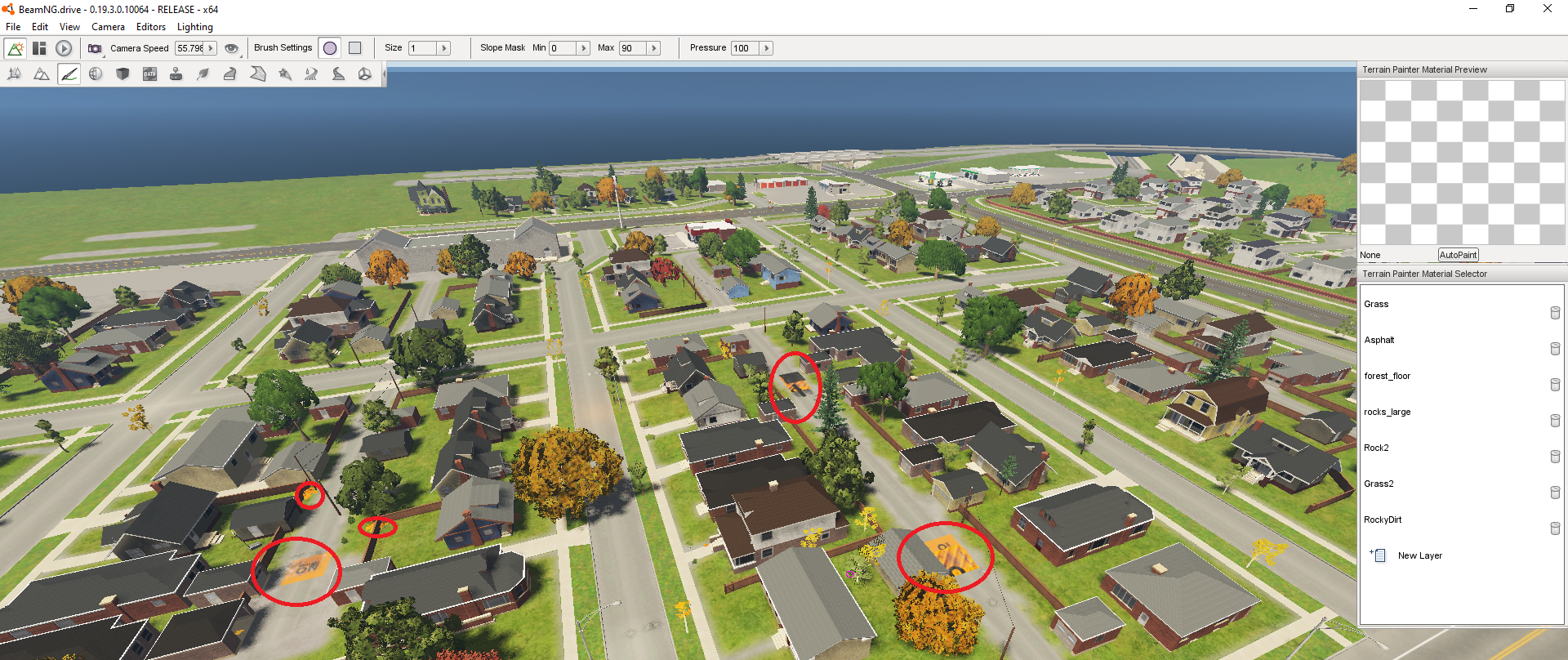Delete the Grass material with its trash icon
Screen dimensions: 1568x660
coord(1555,313)
